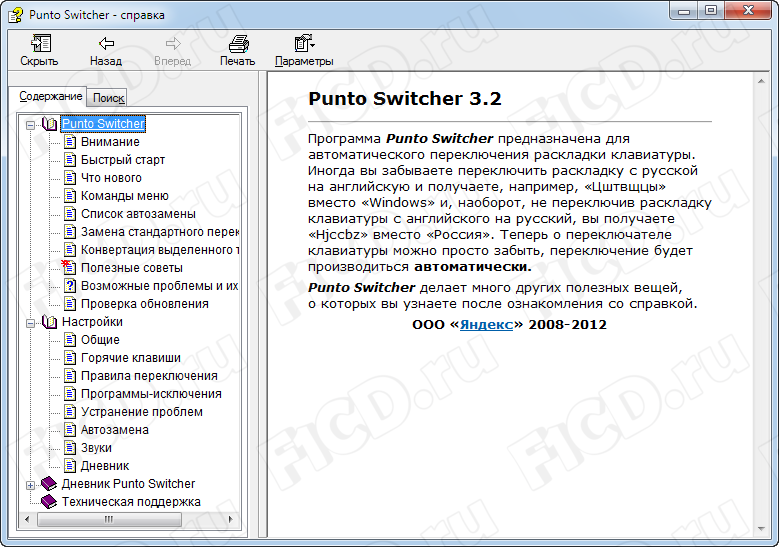This screenshot has width=779, height=547.
Task: Collapse the Punto Switcher tree node
Action: click(31, 125)
